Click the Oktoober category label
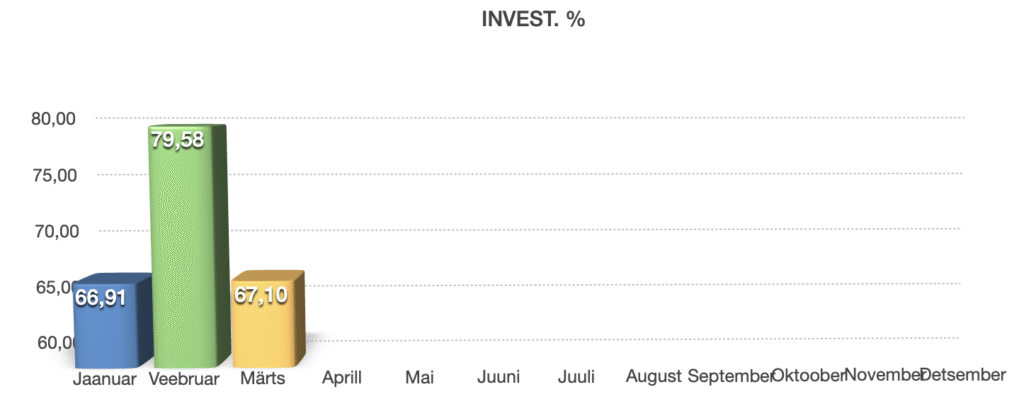This screenshot has width=1024, height=404. [x=808, y=376]
